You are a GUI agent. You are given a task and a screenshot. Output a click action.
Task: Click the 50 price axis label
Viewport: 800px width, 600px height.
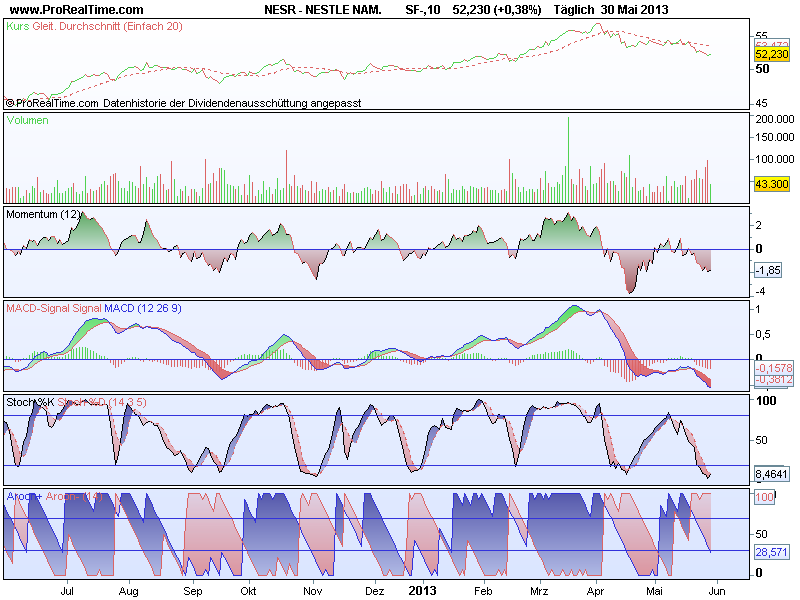tap(762, 69)
